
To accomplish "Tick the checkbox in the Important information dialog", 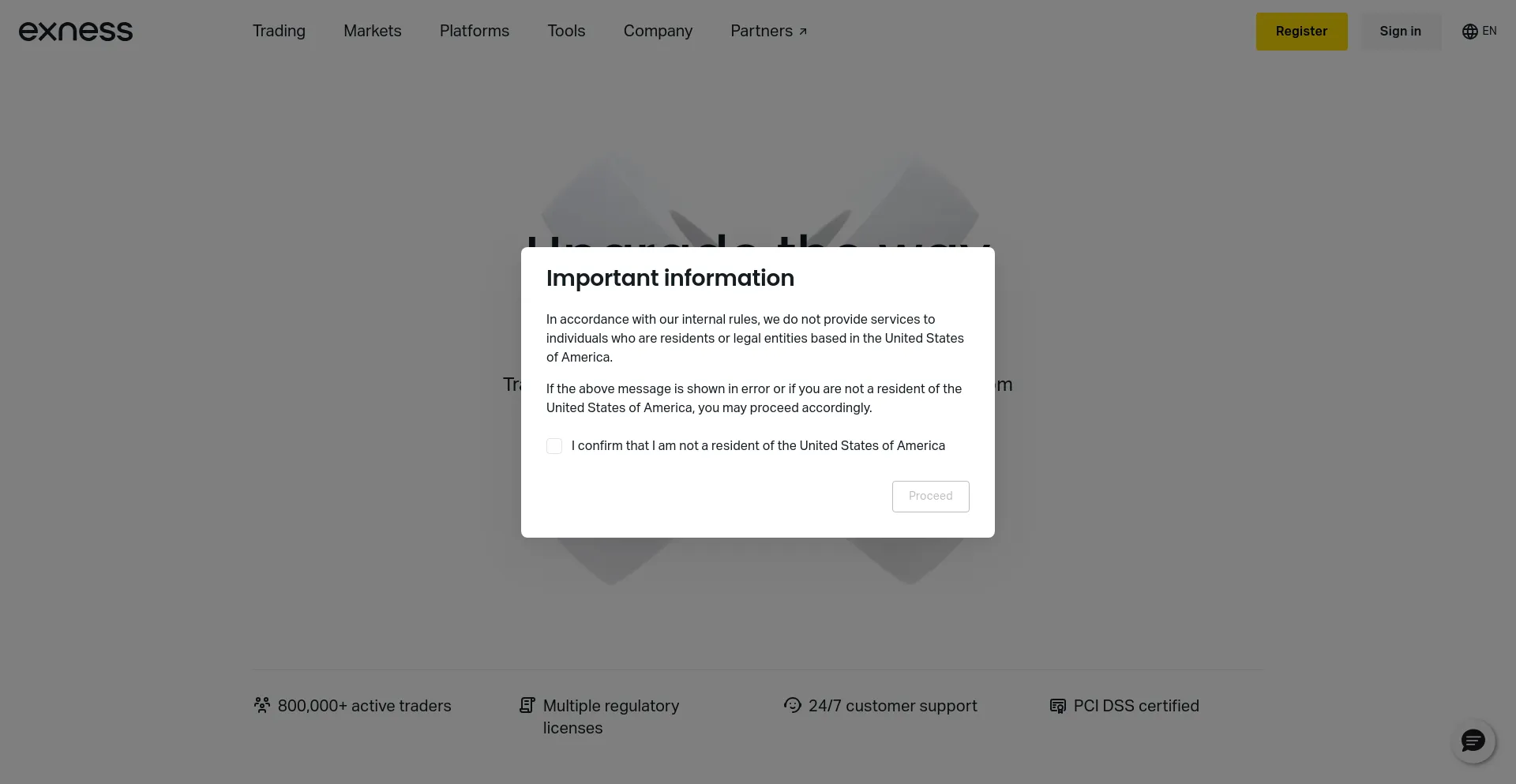I will pos(553,446).
